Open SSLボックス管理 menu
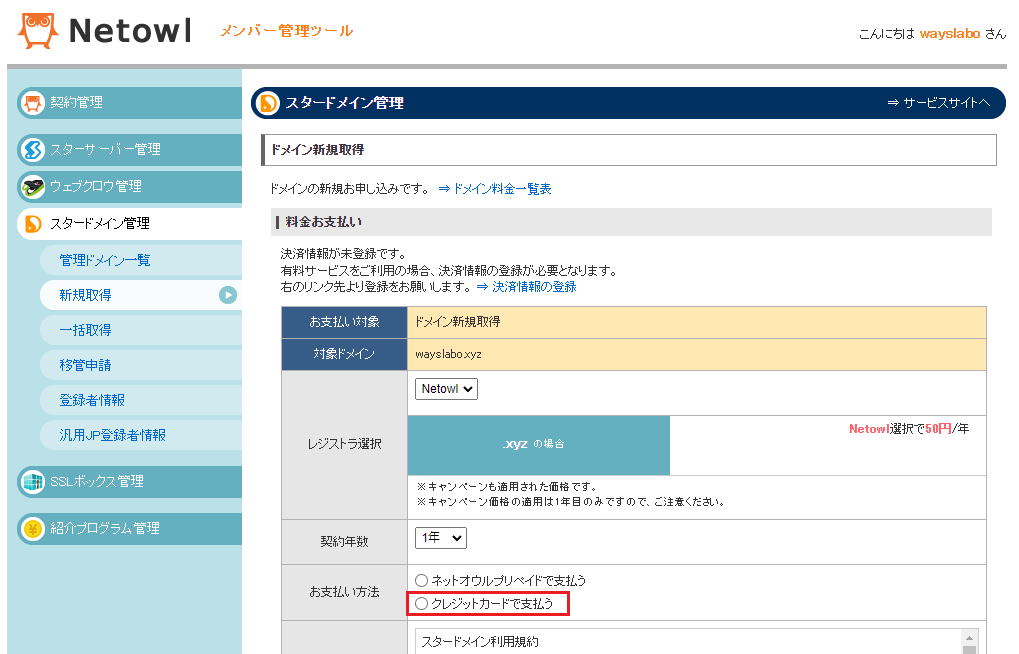Viewport: 1019px width, 654px height. coord(129,482)
